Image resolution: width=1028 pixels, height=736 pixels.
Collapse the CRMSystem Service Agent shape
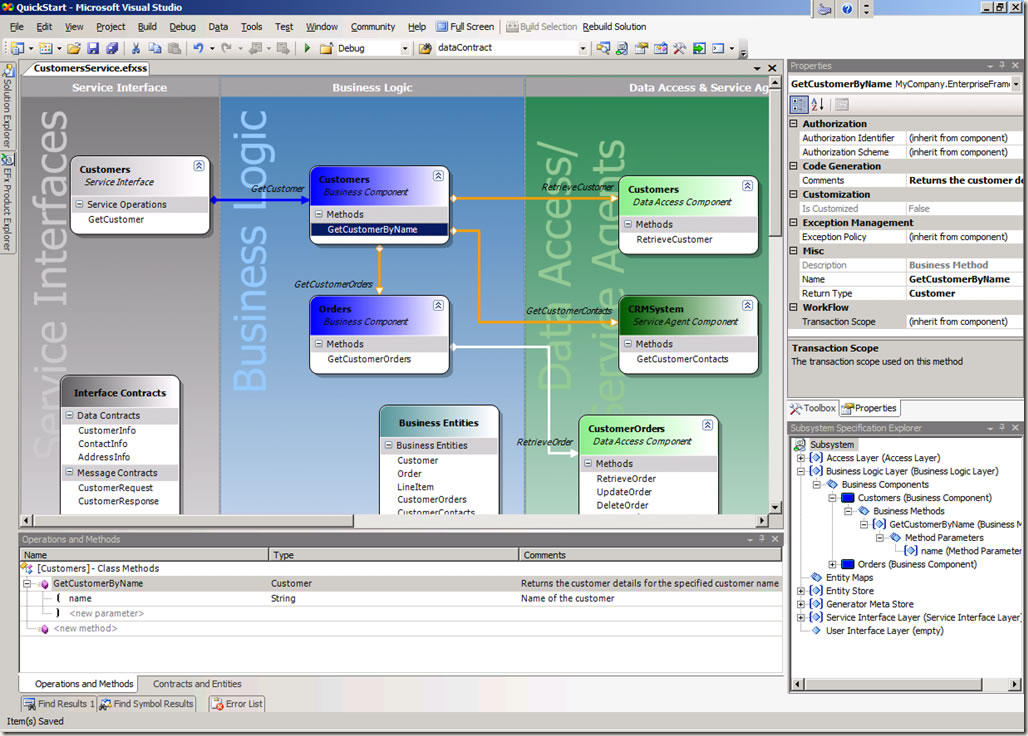point(747,305)
